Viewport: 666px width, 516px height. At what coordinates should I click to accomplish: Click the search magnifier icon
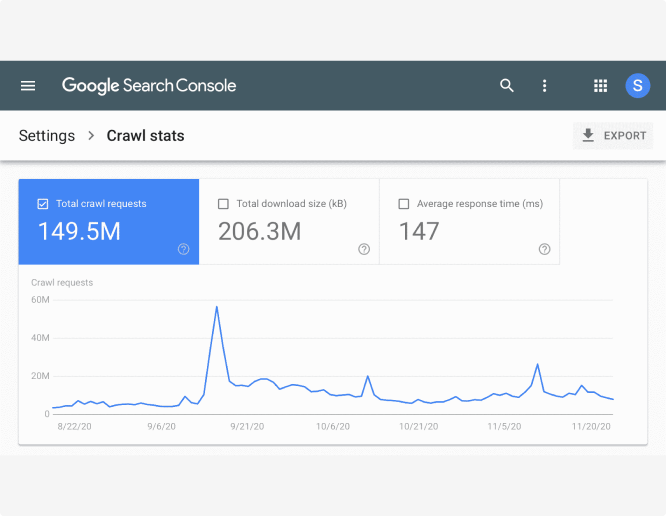coord(507,86)
